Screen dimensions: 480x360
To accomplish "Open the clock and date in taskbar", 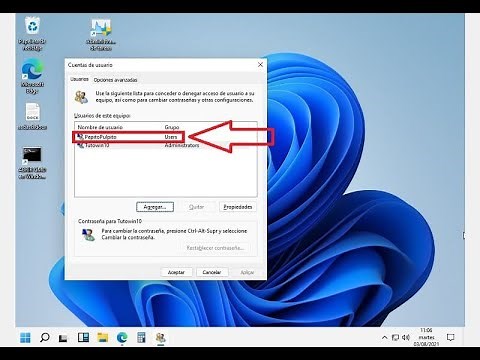I will (426, 337).
